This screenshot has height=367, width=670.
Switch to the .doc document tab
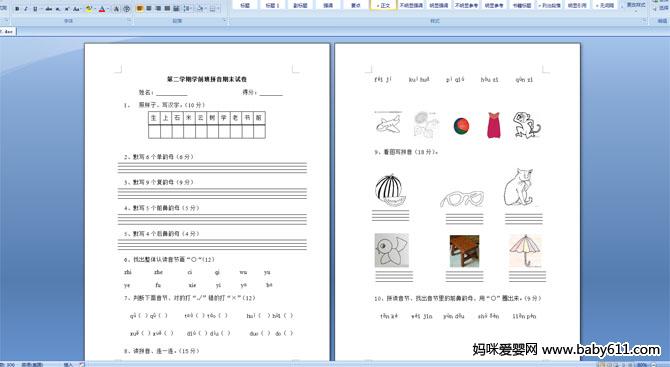8,31
